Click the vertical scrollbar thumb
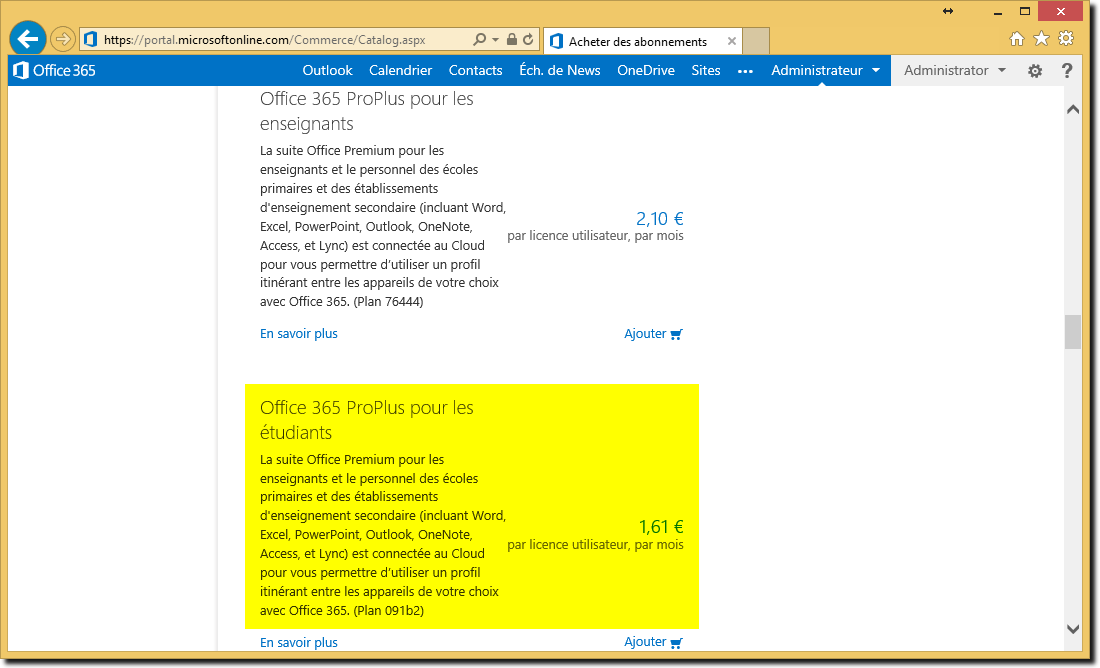 1073,332
